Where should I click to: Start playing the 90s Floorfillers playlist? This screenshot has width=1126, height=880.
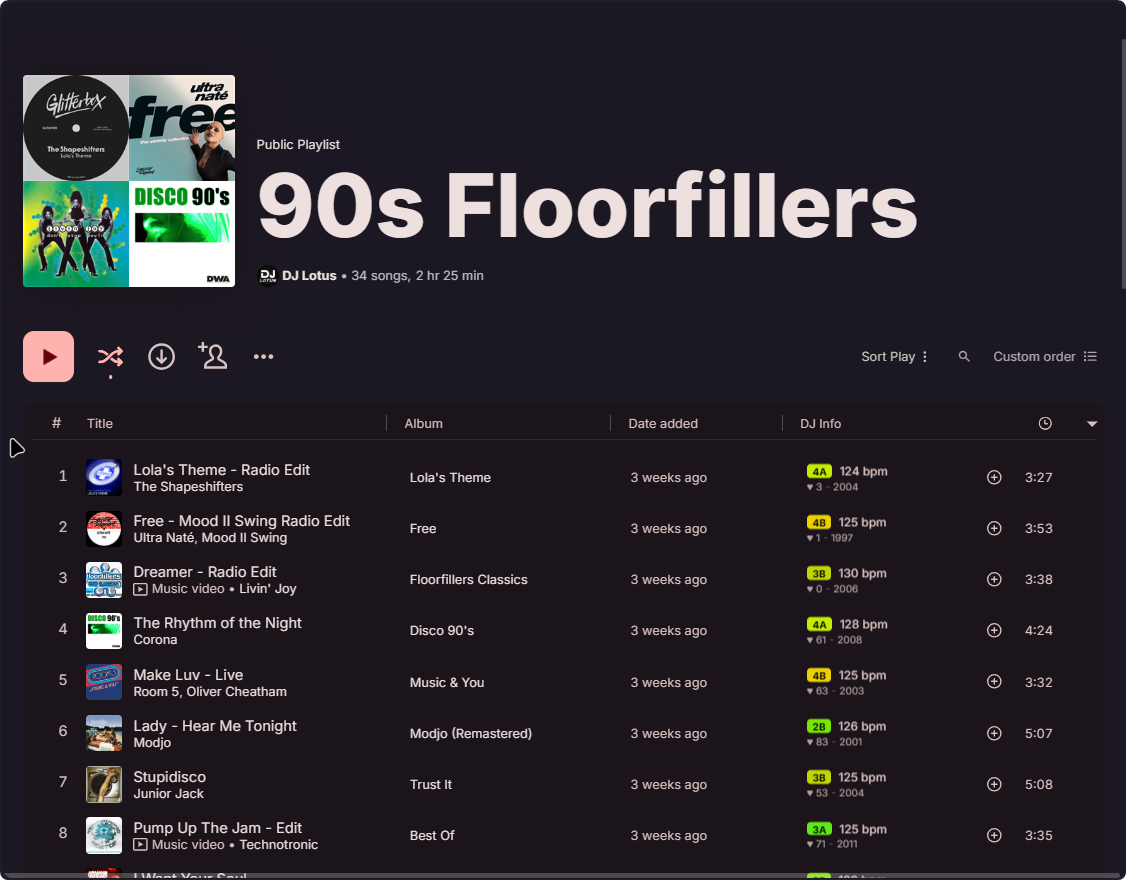48,356
